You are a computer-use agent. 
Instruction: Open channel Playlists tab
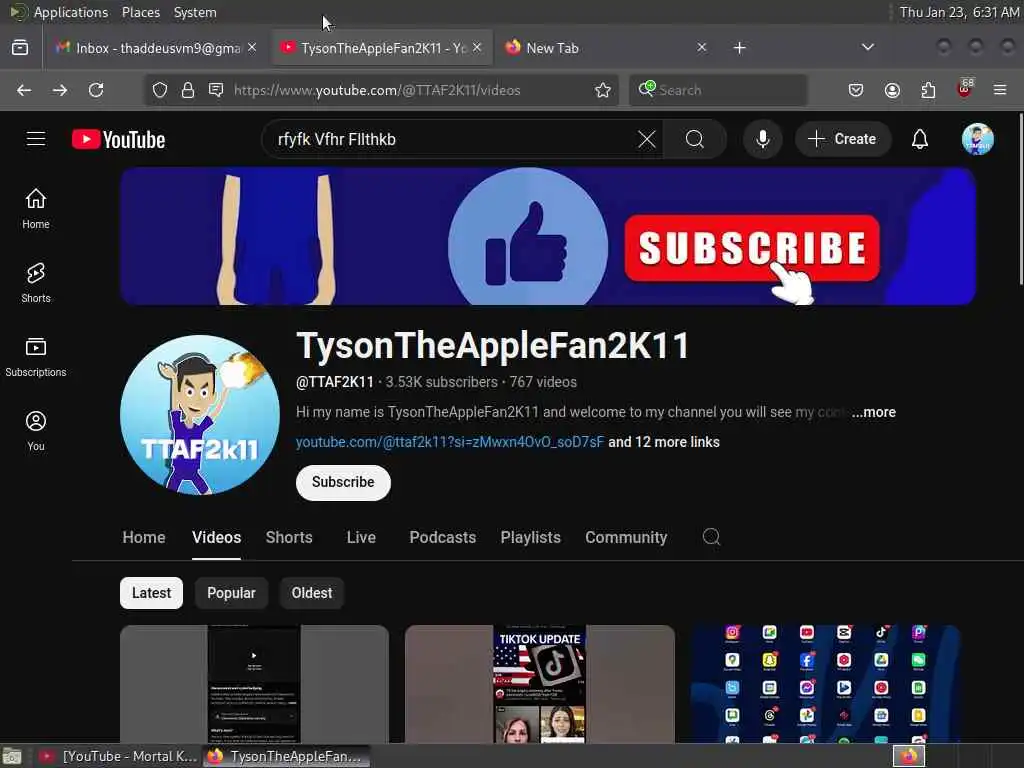coord(530,537)
